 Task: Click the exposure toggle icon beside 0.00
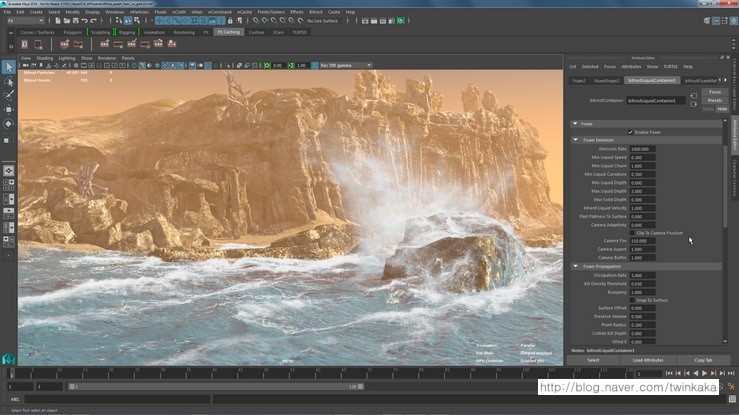click(267, 65)
